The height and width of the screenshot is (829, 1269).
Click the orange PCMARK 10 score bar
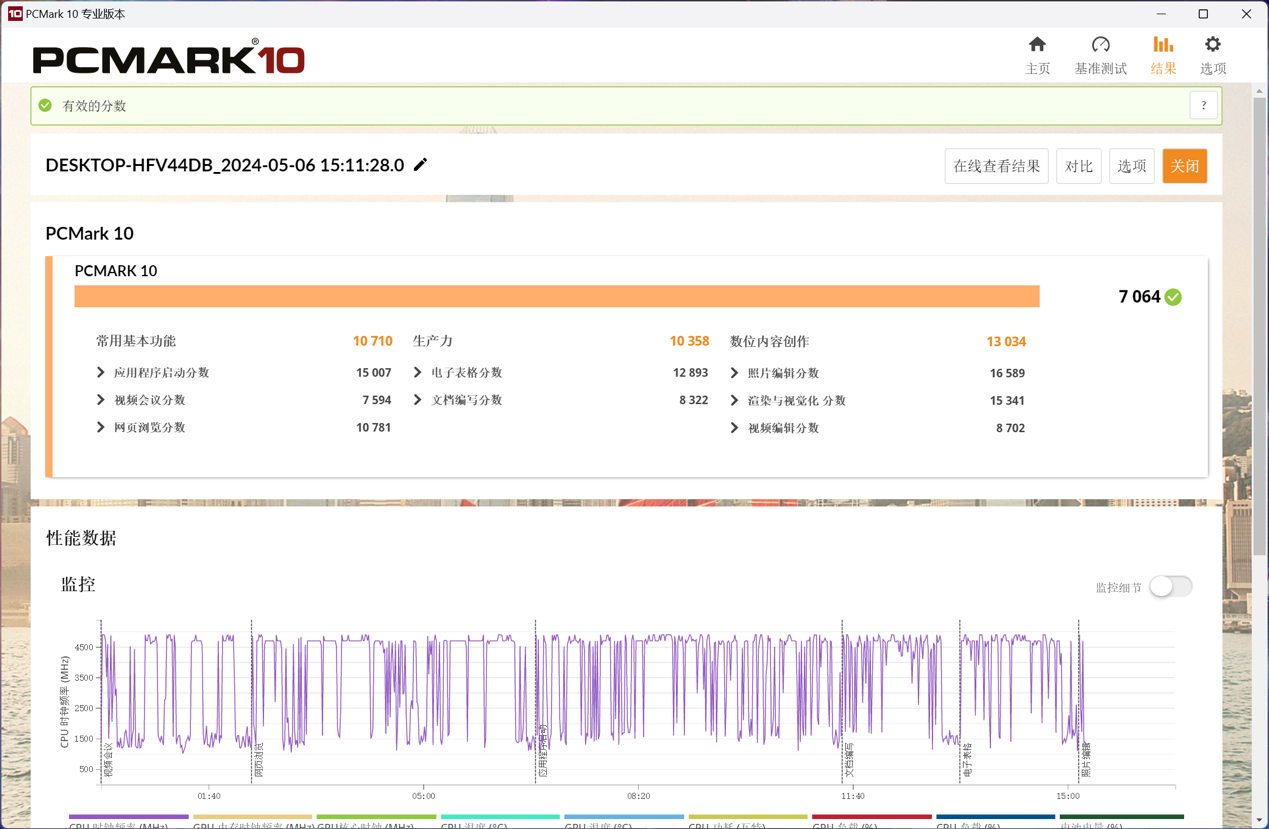[556, 297]
